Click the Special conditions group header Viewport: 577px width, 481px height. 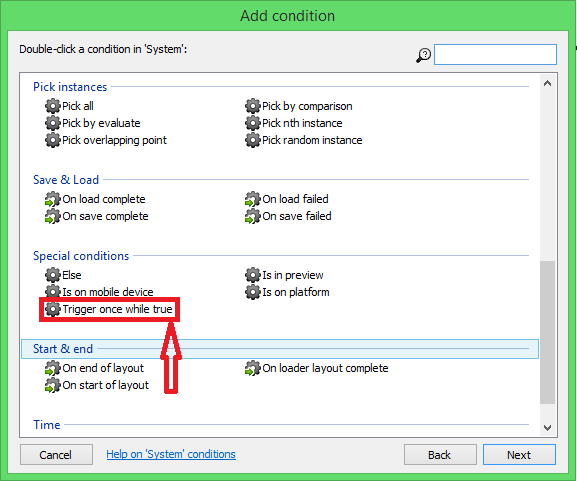81,256
